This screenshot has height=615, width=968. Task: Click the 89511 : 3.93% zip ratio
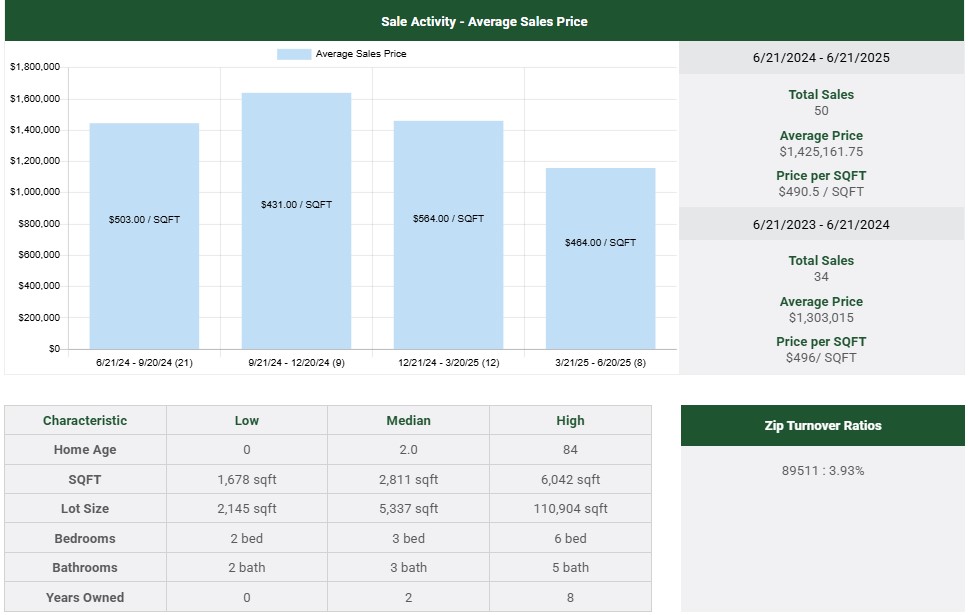(x=822, y=471)
